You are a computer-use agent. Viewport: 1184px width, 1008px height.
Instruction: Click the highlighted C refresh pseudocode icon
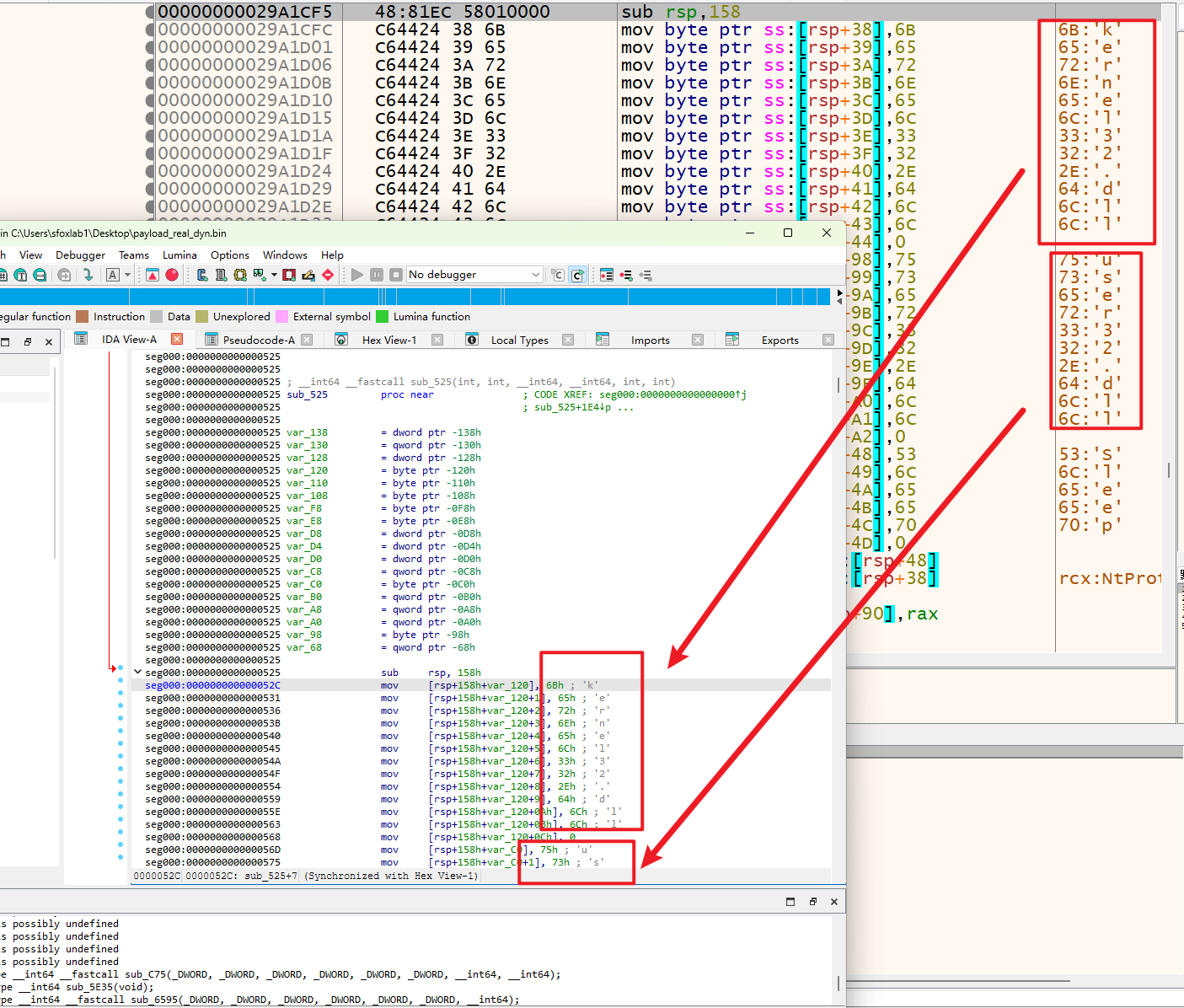click(x=578, y=275)
